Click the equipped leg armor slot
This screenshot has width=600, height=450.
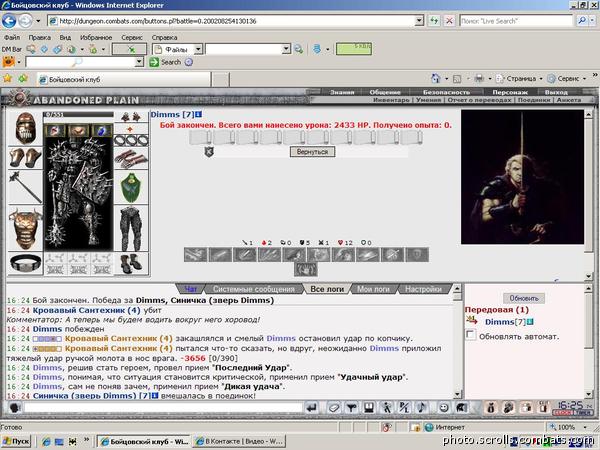[x=131, y=228]
